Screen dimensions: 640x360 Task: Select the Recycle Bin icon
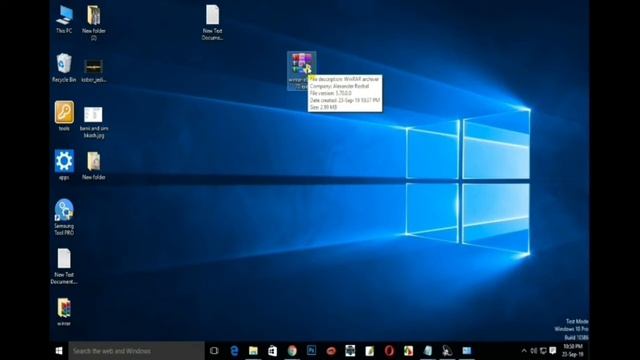tap(64, 68)
